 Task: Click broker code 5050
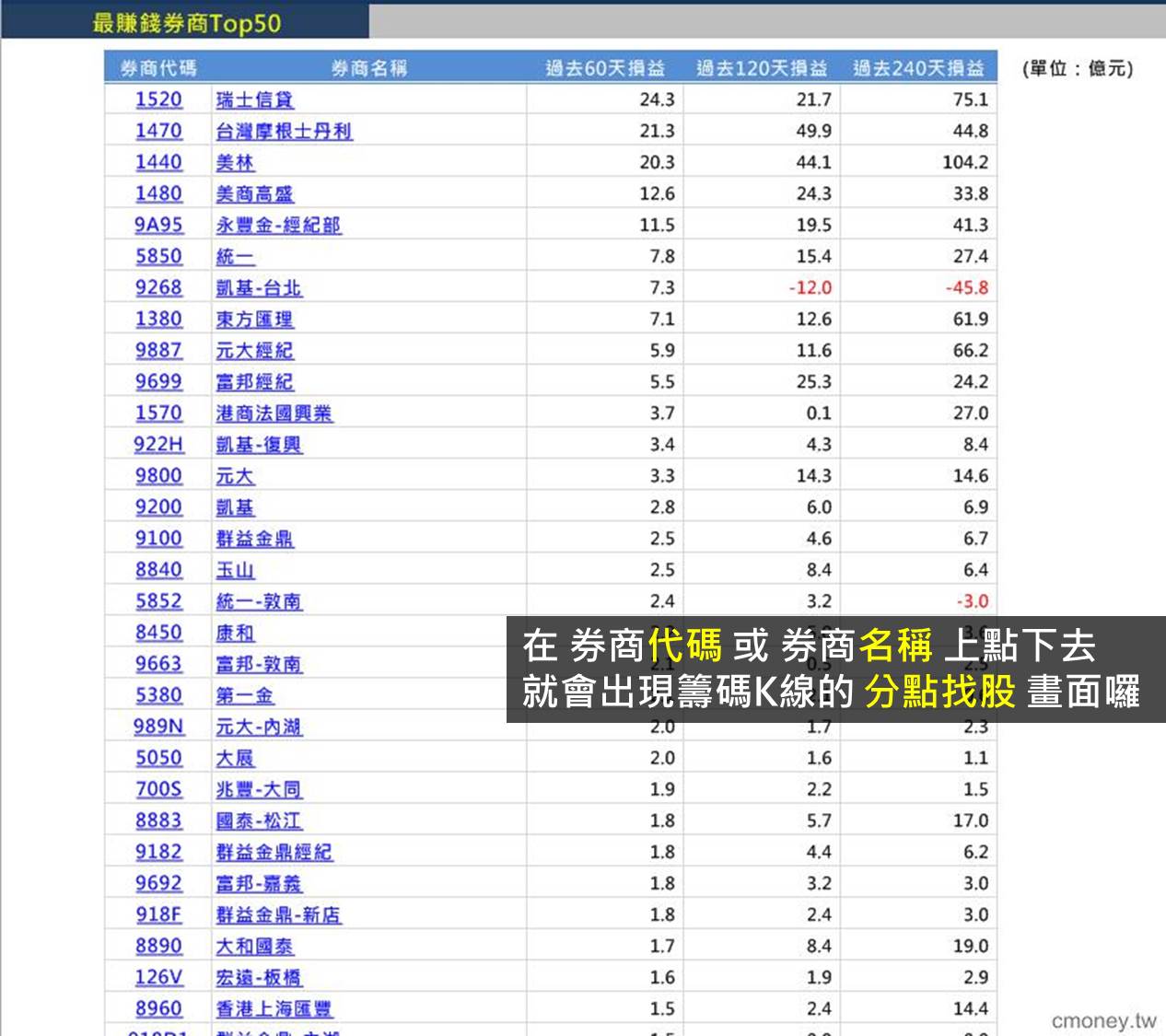tap(158, 757)
